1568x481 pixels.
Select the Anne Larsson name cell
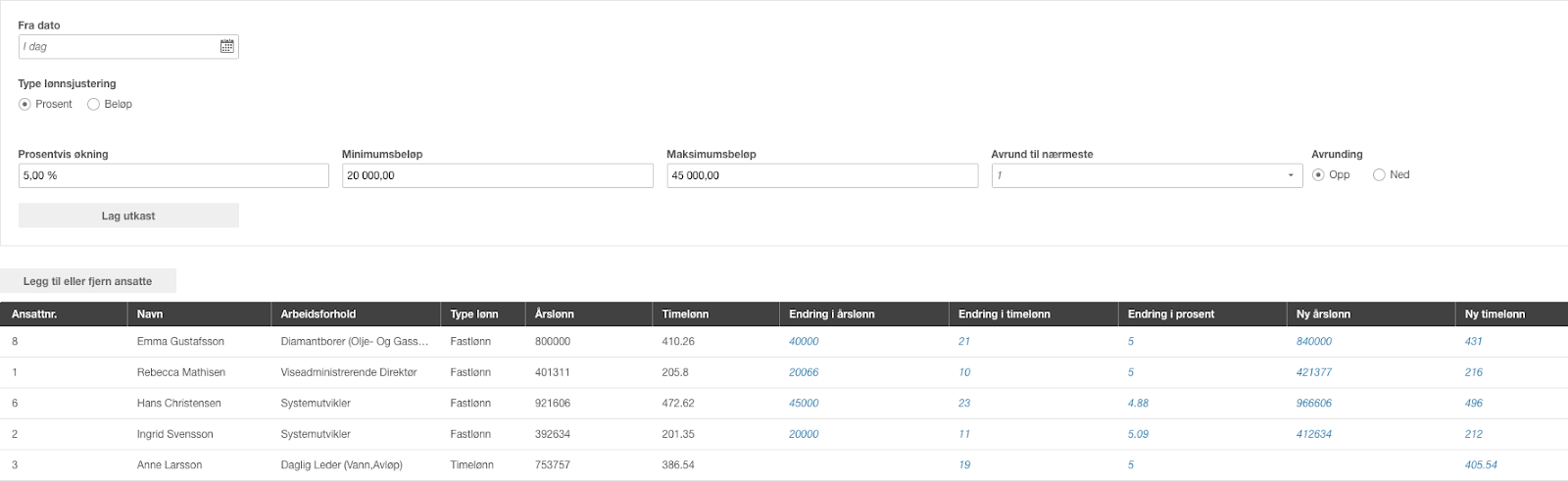coord(170,465)
